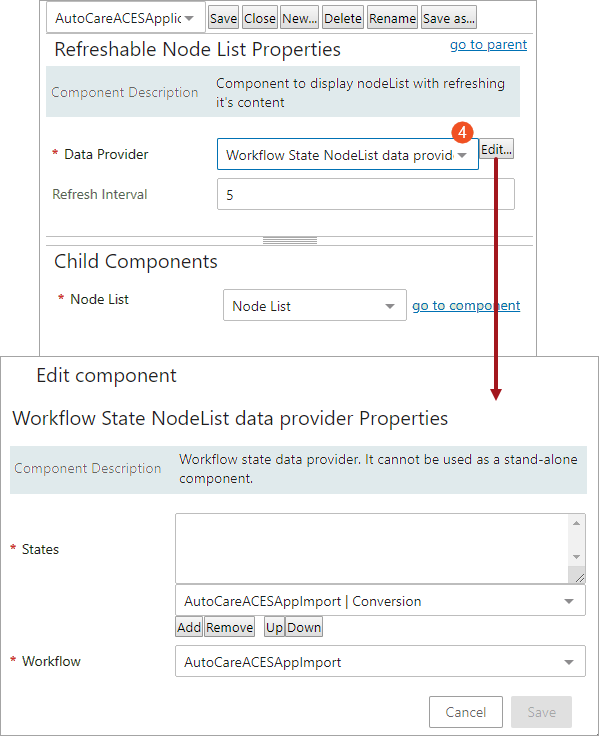Click the Refresh Interval input field

tap(366, 194)
